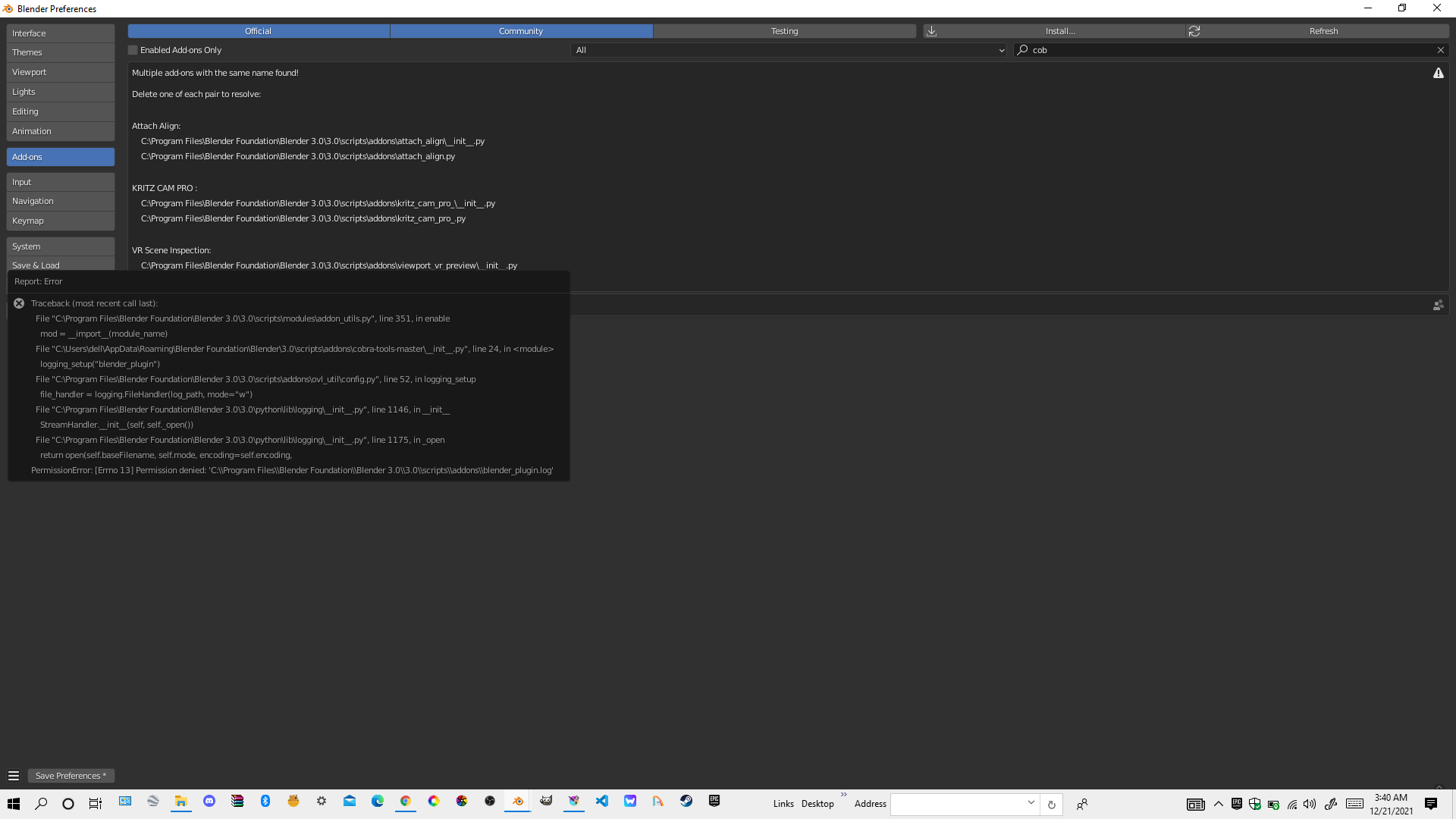This screenshot has width=1456, height=819.
Task: Switch to the Community add-ons tab
Action: (x=521, y=31)
